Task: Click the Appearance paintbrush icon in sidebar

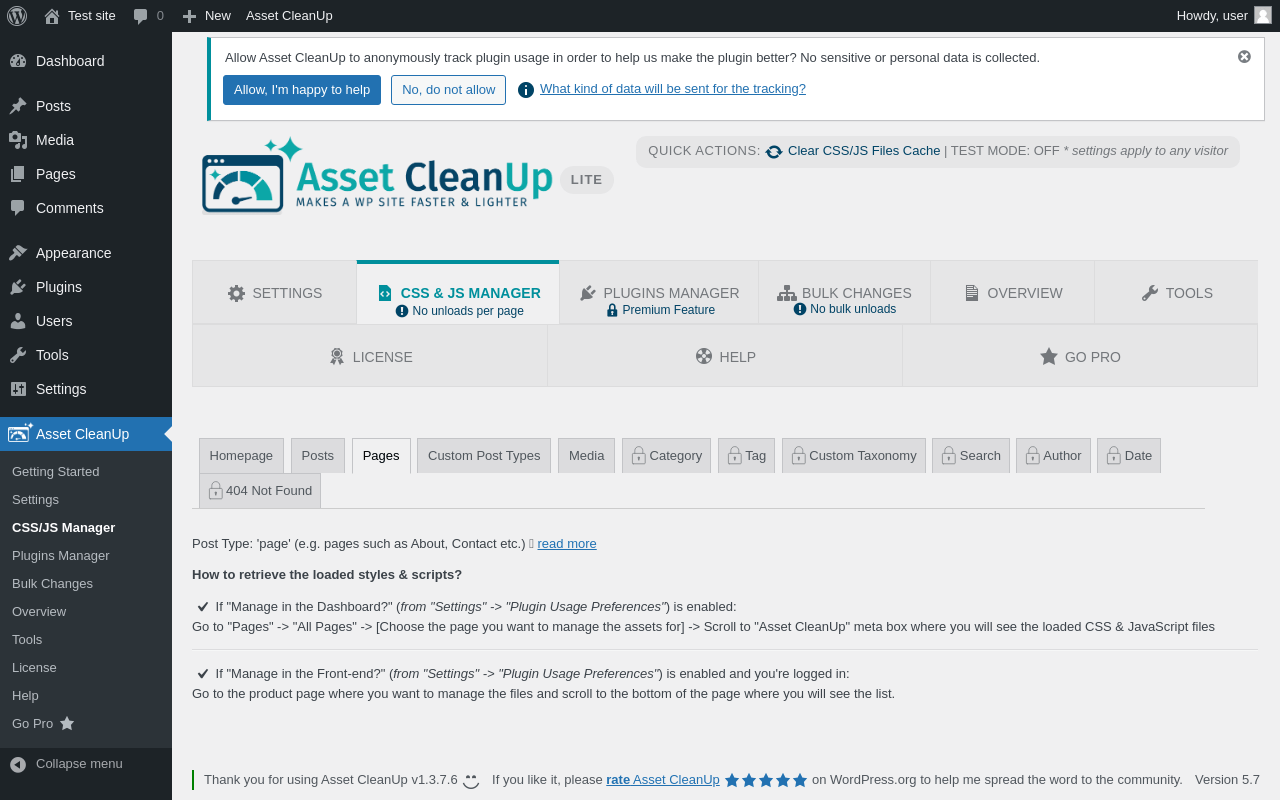Action: tap(18, 253)
